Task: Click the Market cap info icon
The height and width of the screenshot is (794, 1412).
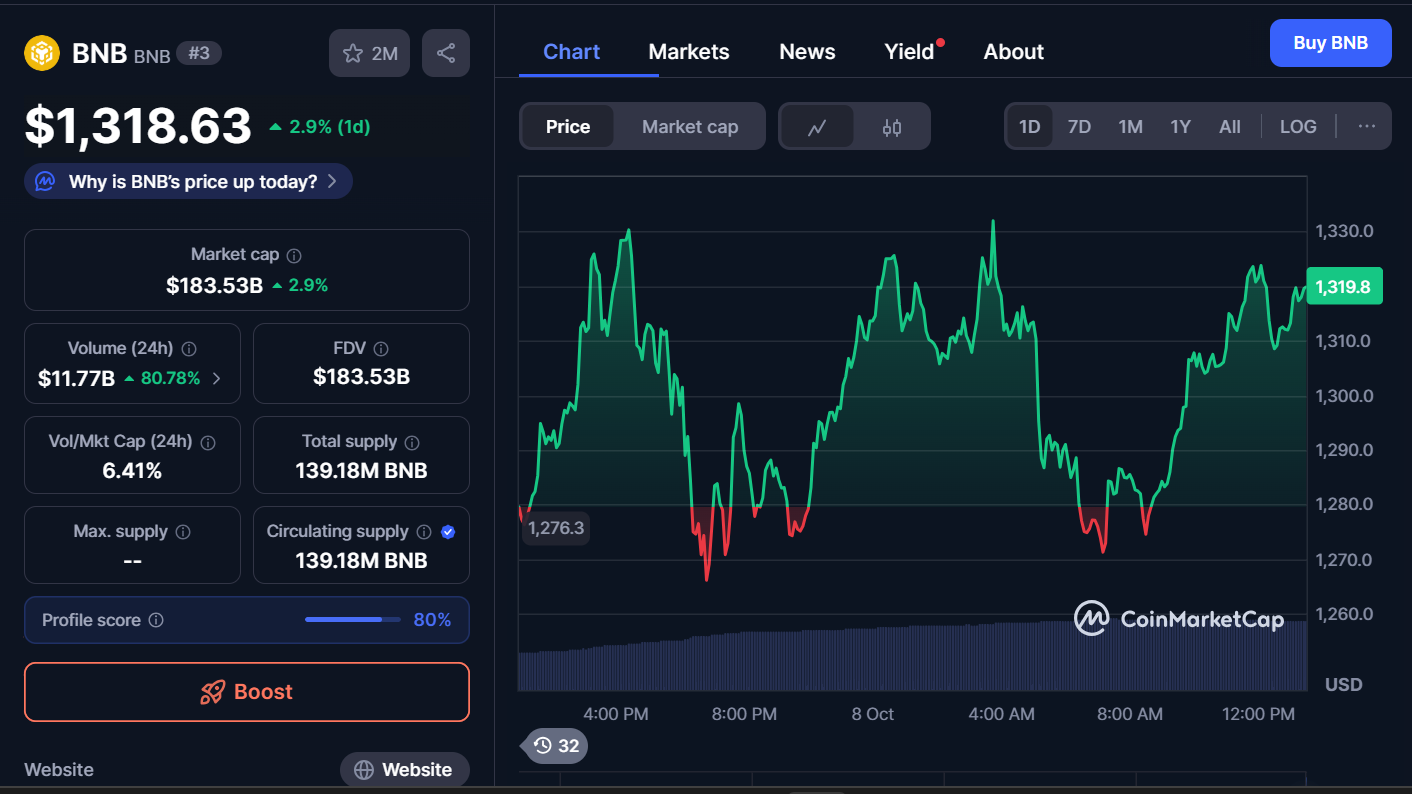Action: pos(294,256)
